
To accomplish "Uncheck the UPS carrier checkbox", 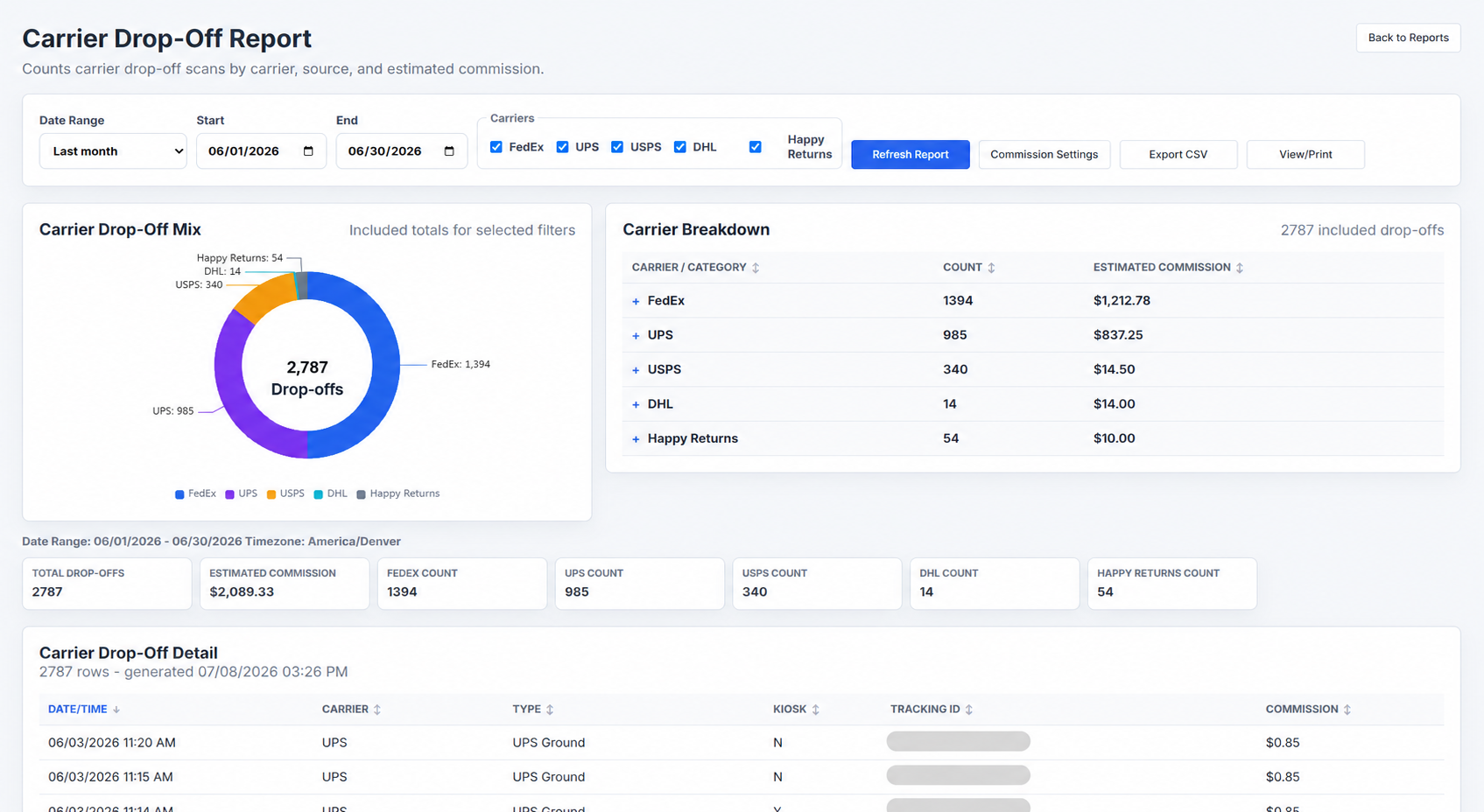I will 563,147.
